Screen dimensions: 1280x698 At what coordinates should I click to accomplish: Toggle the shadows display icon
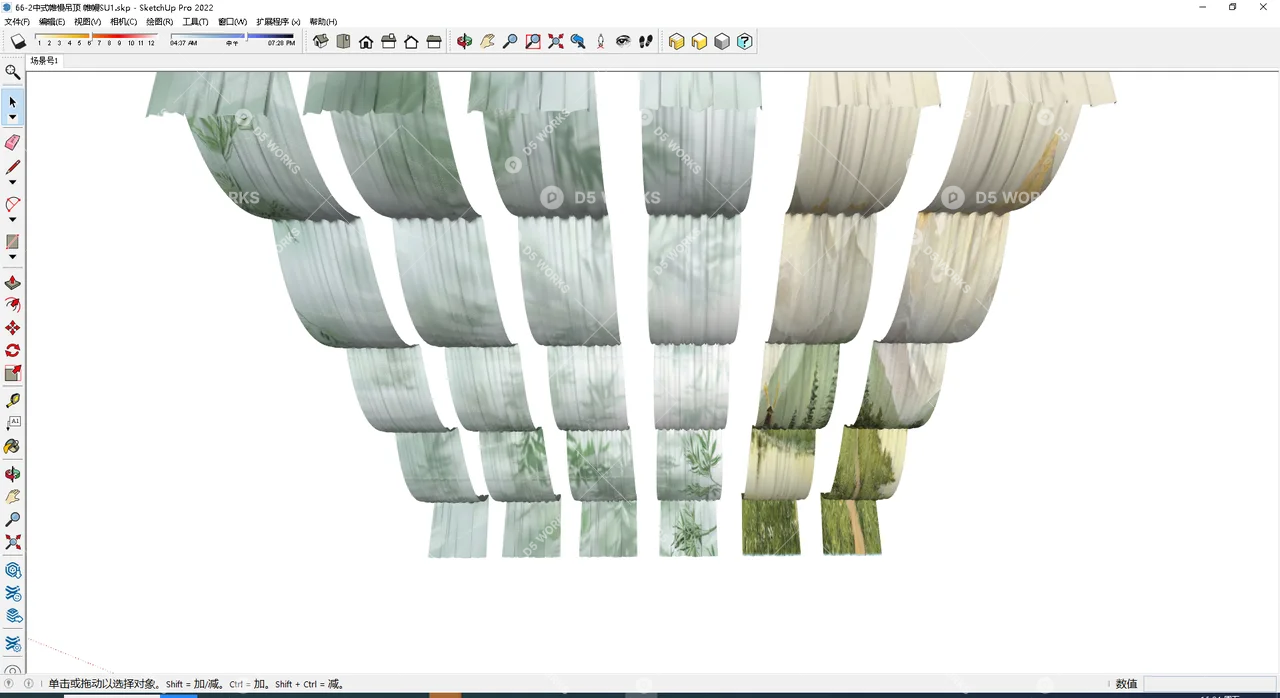pyautogui.click(x=17, y=41)
